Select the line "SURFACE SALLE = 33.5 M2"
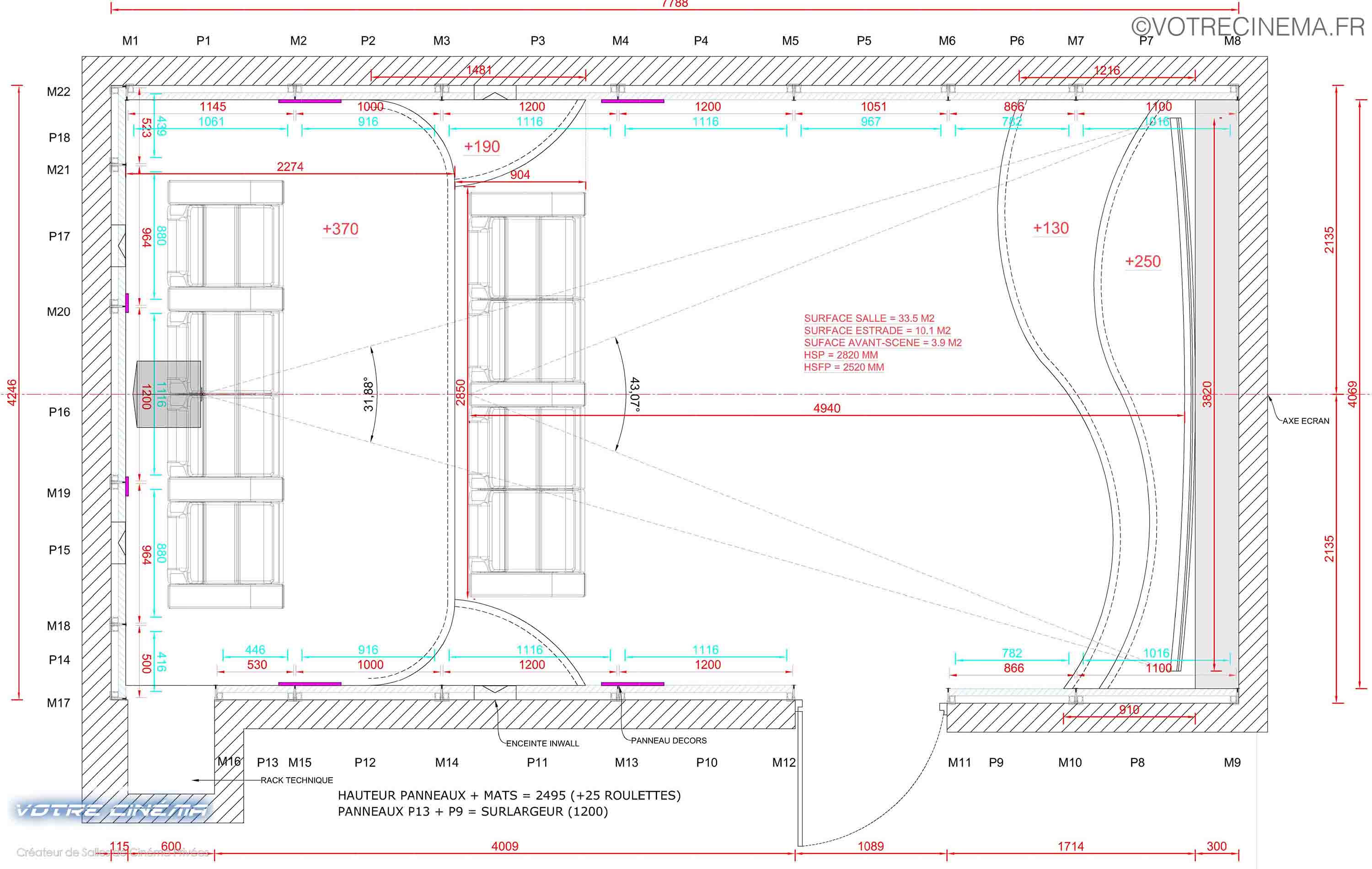 coord(869,318)
